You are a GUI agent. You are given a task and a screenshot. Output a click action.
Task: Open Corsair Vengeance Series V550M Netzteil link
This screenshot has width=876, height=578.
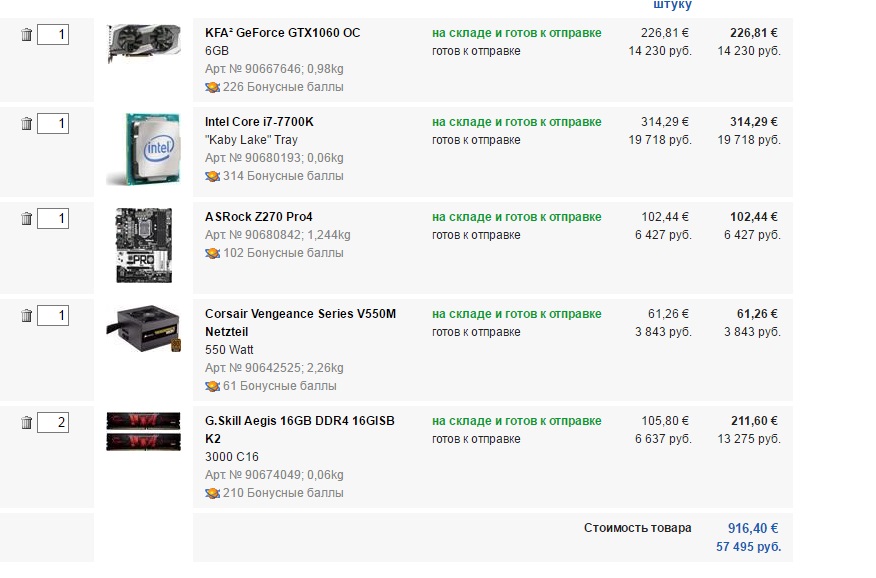tap(301, 323)
